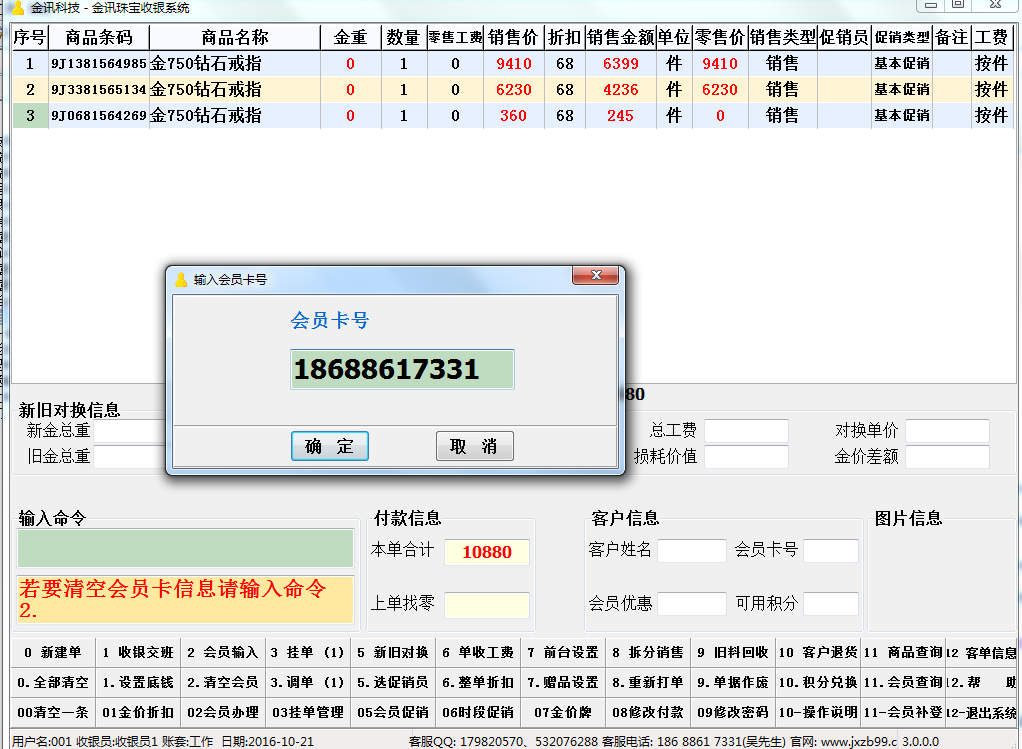Viewport: 1022px width, 749px height.
Task: Open 5 新旧对换
Action: (393, 653)
